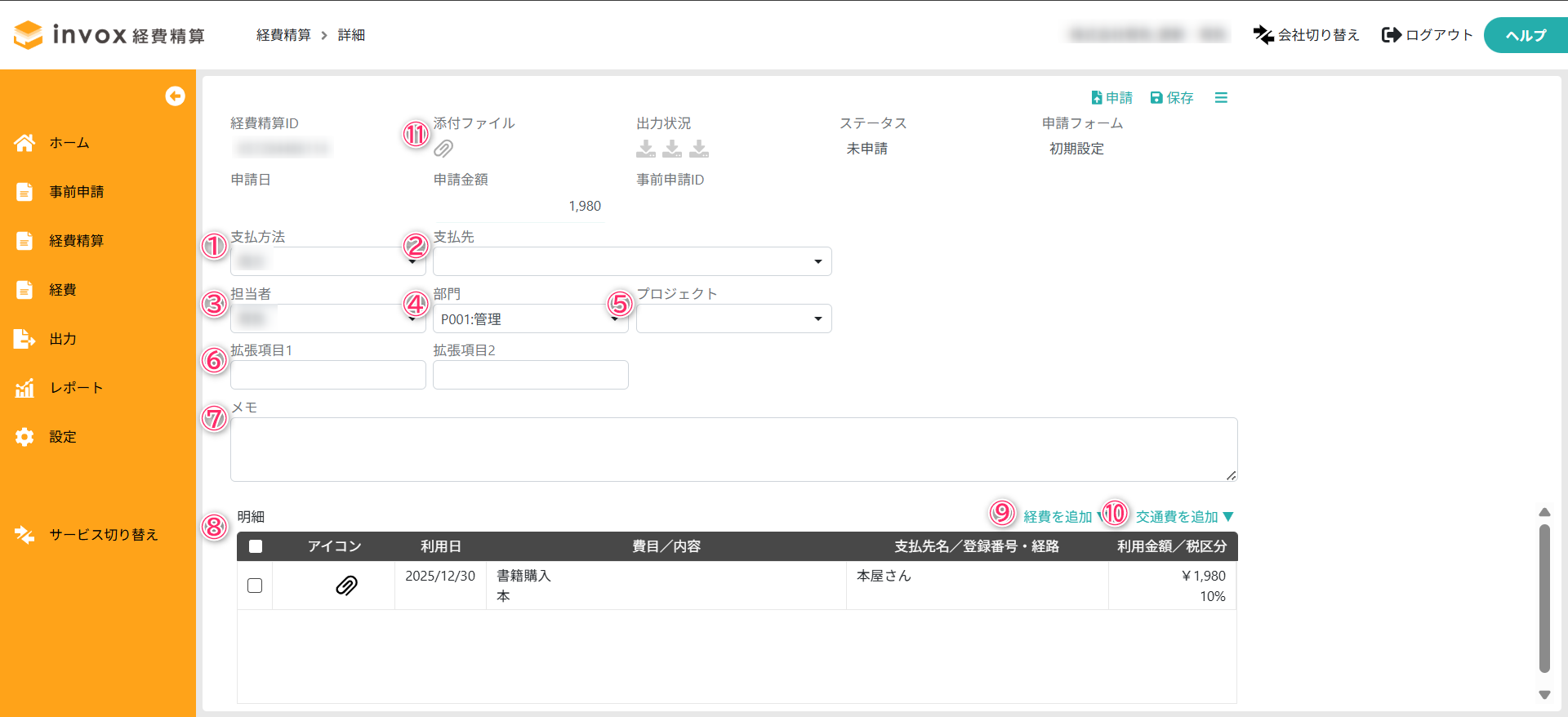1568x717 pixels.
Task: Click the vertical scrollbar on the right
Action: coord(1543,598)
